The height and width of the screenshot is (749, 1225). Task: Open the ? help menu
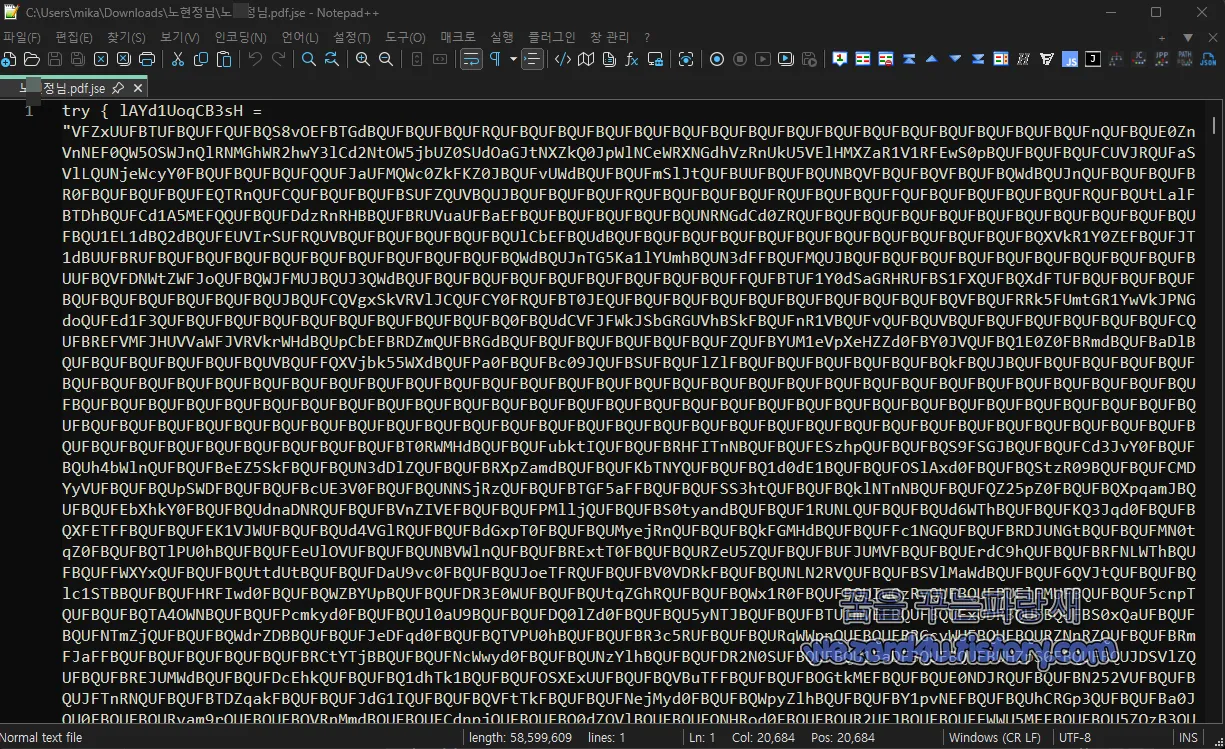click(647, 37)
